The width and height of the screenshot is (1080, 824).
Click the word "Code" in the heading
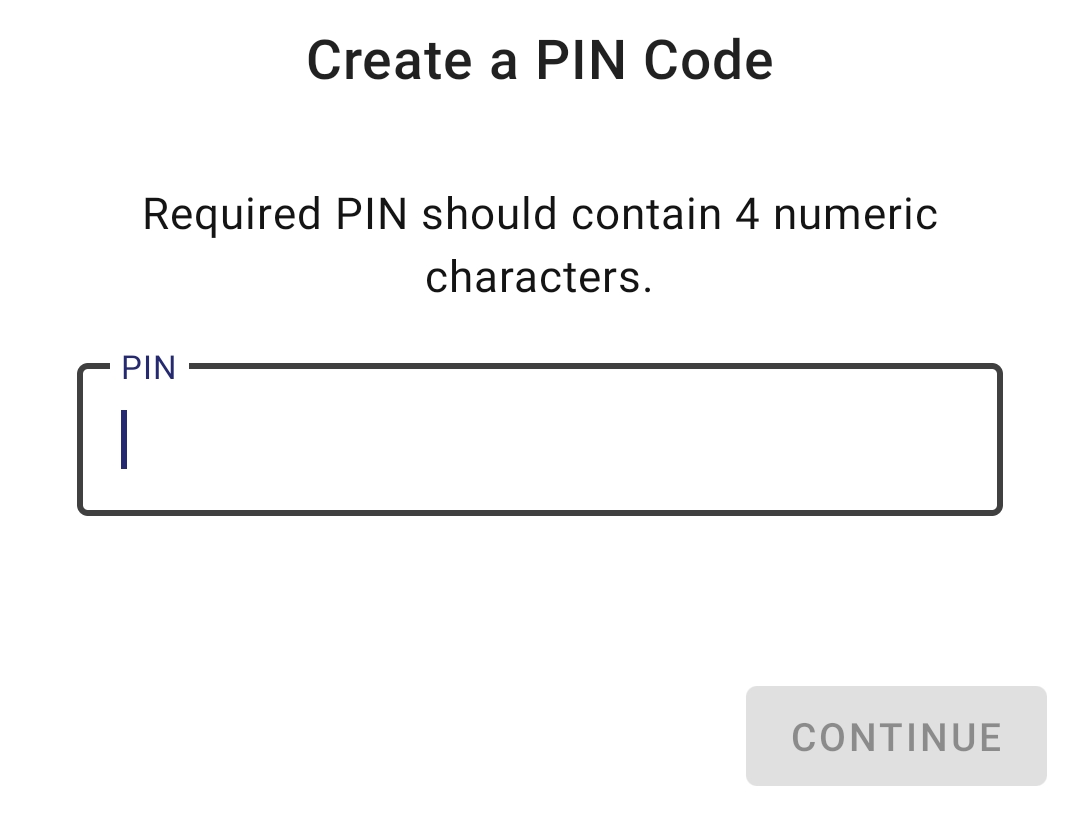pos(708,60)
